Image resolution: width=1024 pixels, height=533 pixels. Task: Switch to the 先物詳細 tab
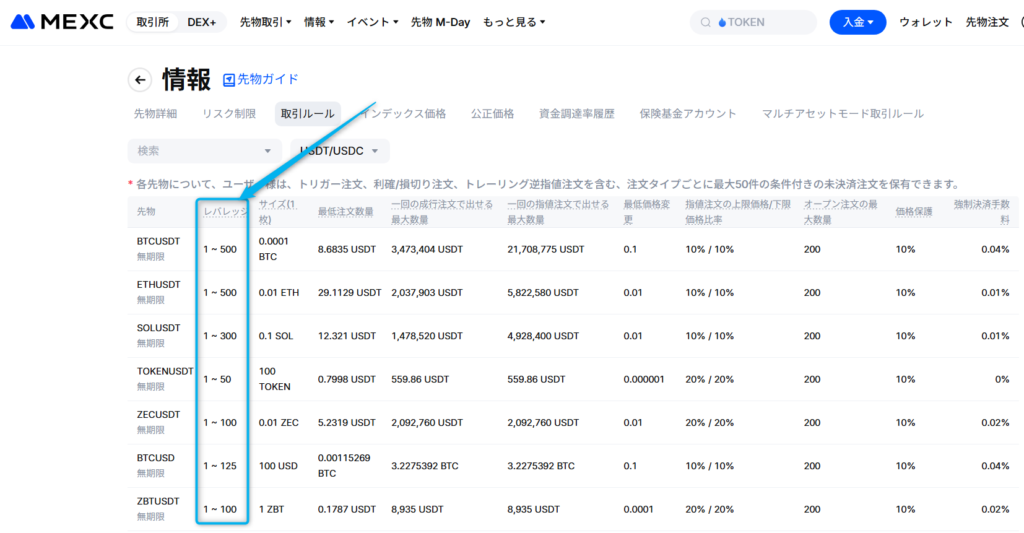155,114
